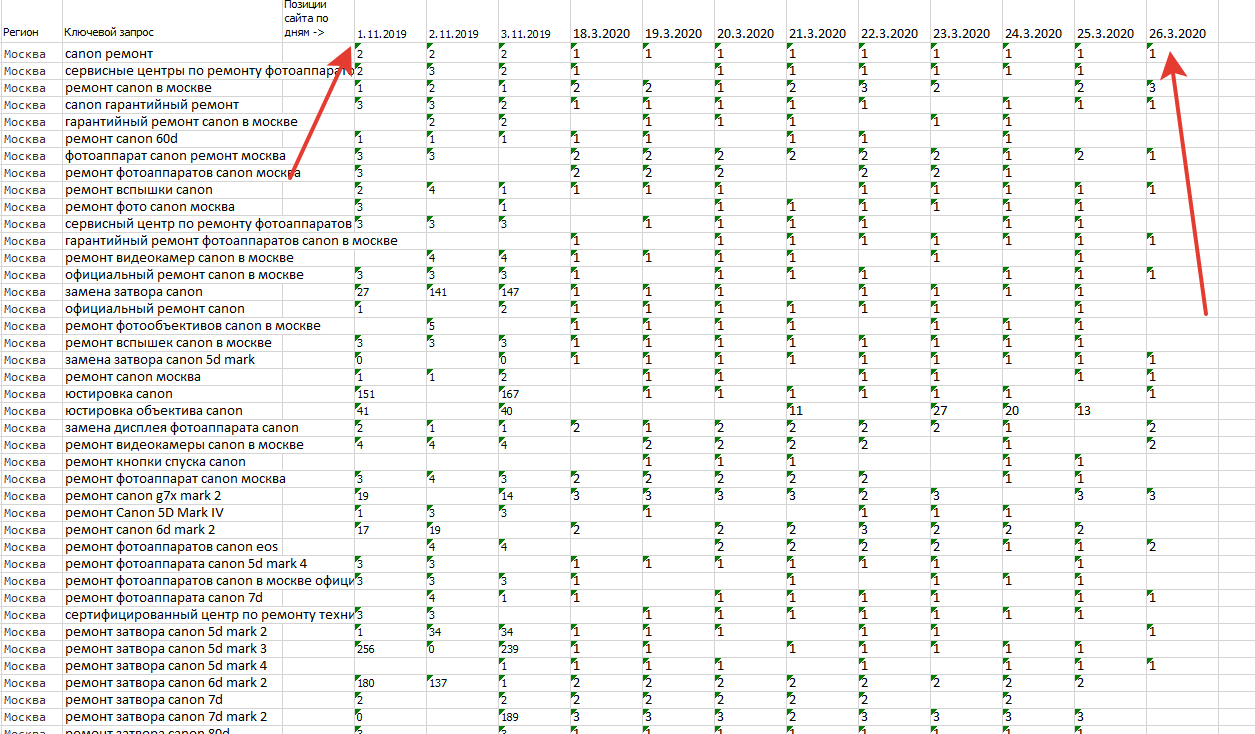
Task: Select keyword "ремонт затвора canon 5d mark 2"
Action: pos(166,631)
